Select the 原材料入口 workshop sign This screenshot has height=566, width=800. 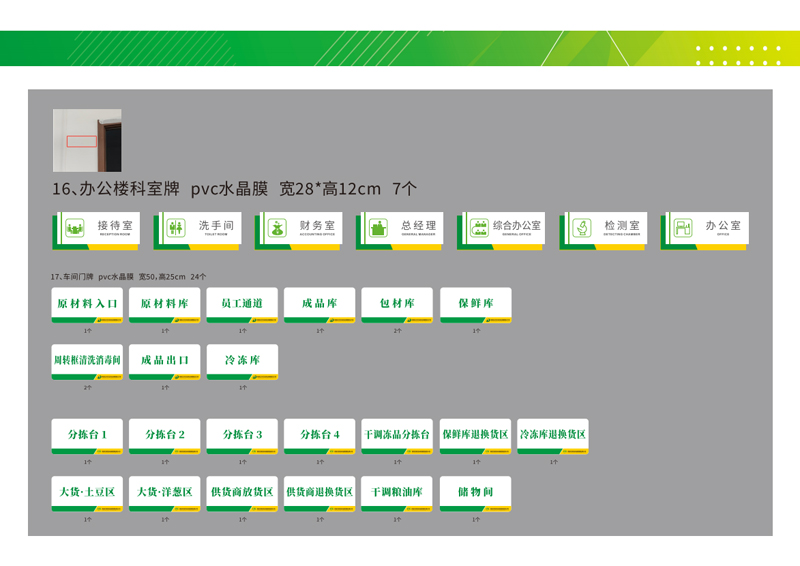(x=87, y=305)
